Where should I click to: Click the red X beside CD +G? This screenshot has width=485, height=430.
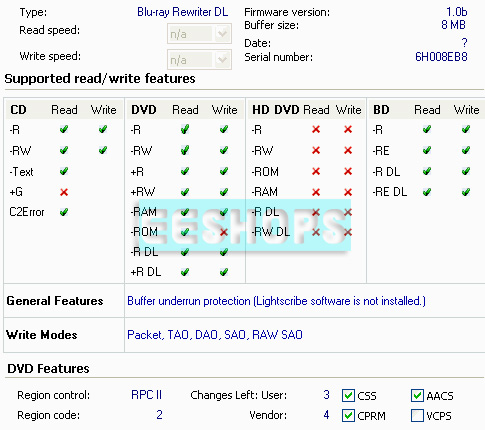[64, 192]
